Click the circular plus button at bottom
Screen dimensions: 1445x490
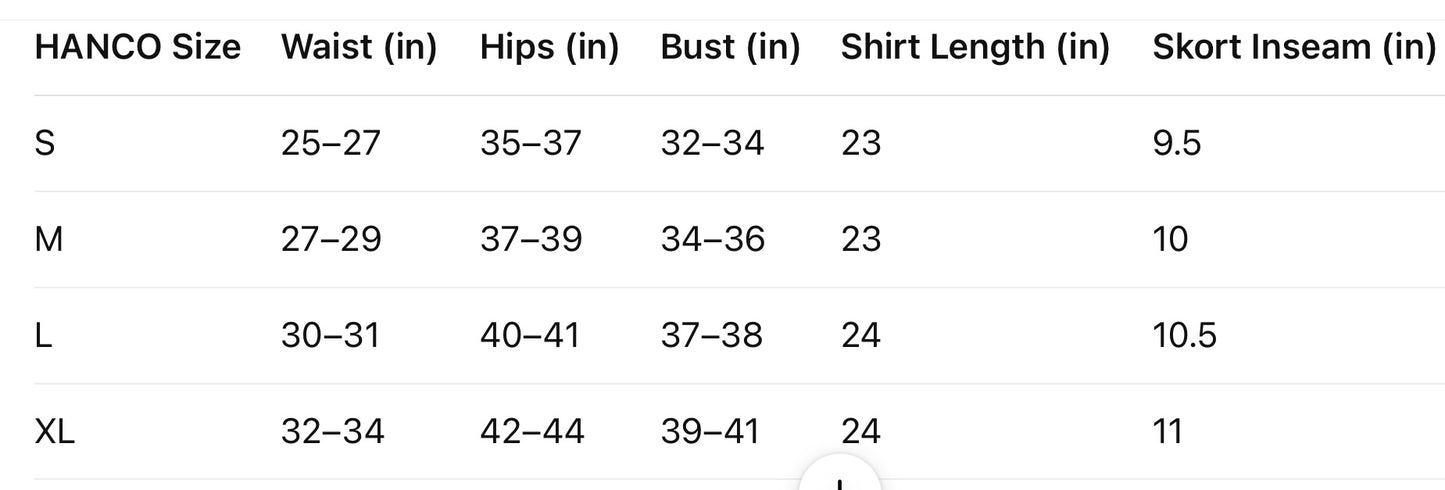[841, 473]
